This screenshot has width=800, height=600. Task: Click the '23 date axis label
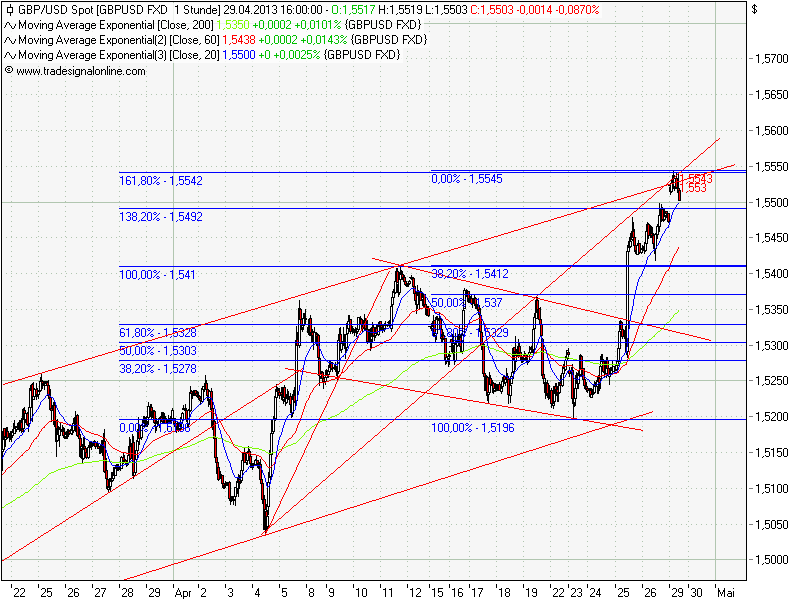(576, 593)
